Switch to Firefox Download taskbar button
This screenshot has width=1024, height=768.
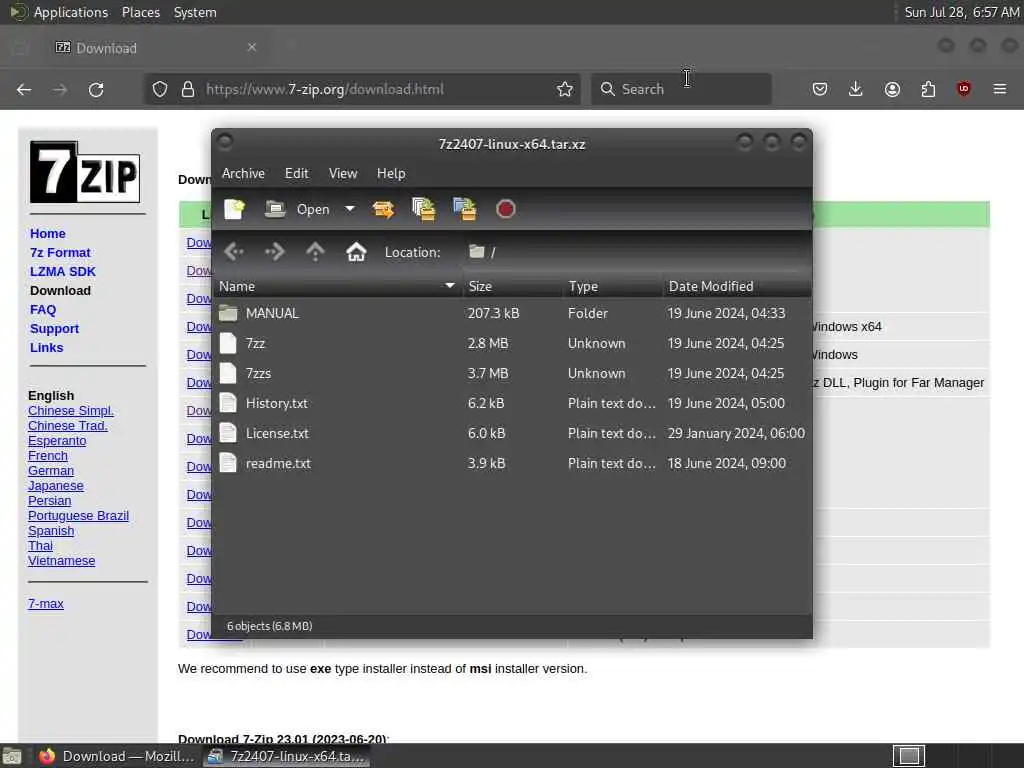coord(116,756)
